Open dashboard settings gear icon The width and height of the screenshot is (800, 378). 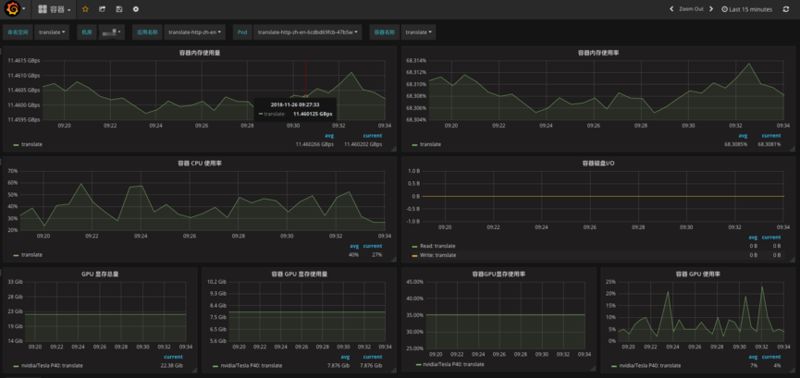tap(135, 9)
